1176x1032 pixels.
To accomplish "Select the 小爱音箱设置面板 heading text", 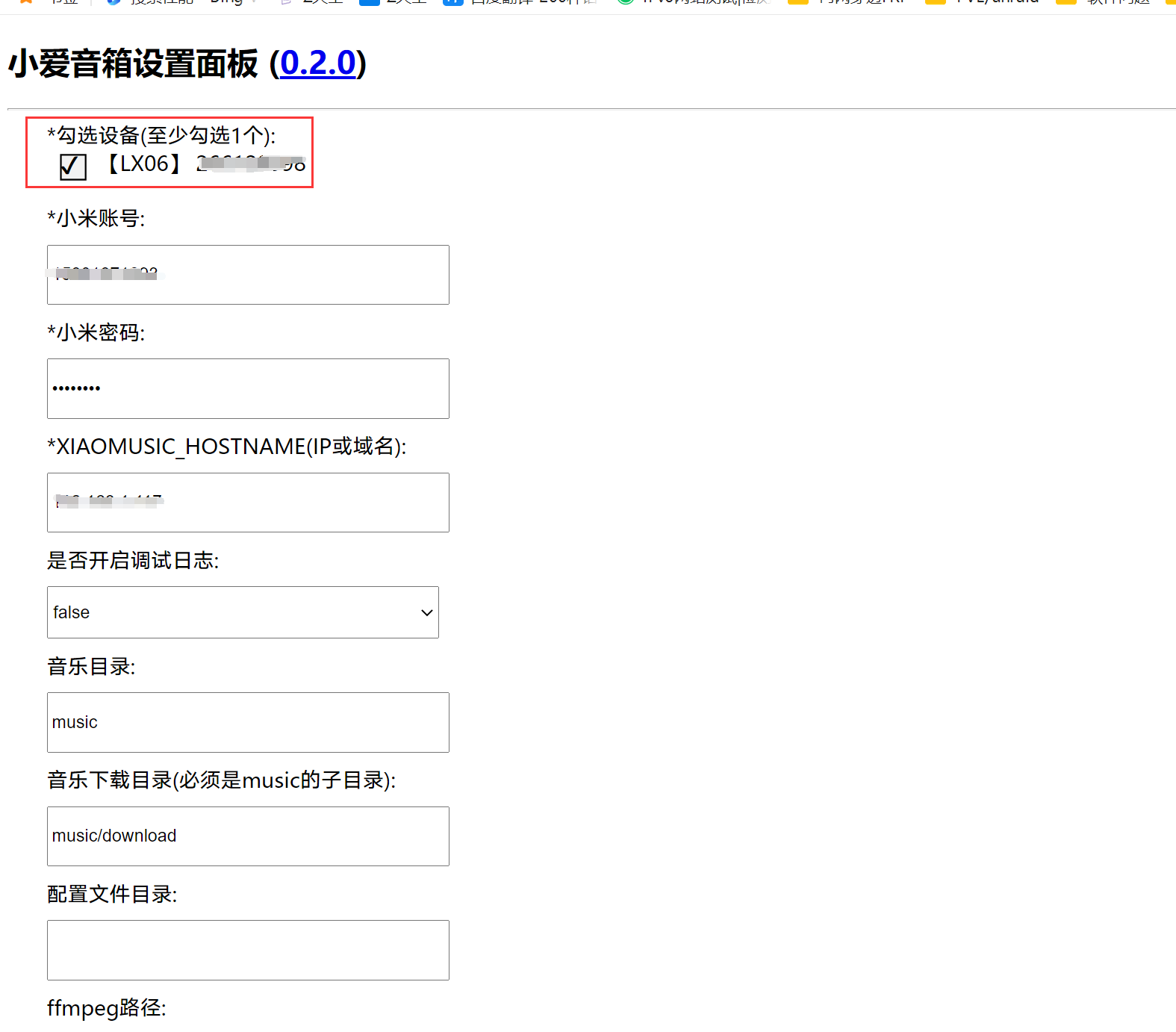I will (133, 63).
